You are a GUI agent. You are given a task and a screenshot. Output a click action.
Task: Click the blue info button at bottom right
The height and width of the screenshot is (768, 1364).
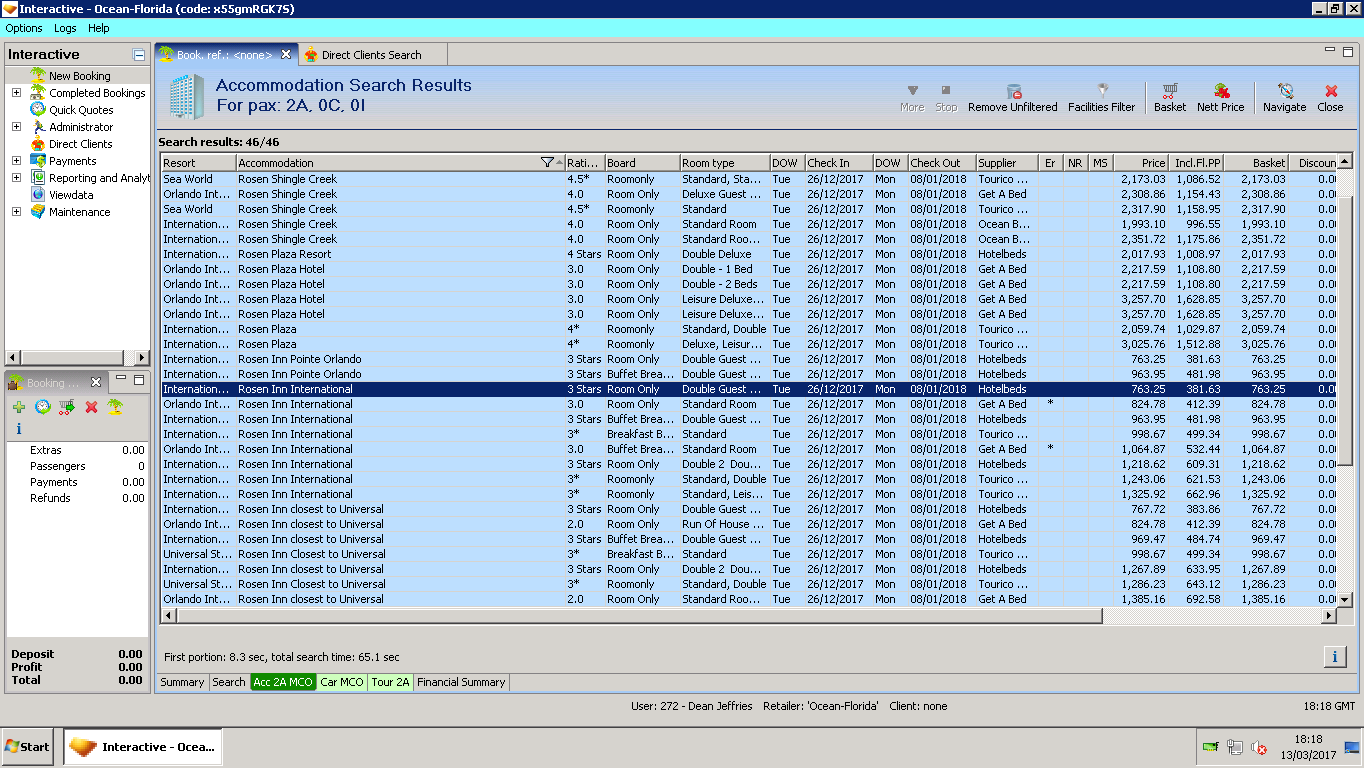point(1334,657)
